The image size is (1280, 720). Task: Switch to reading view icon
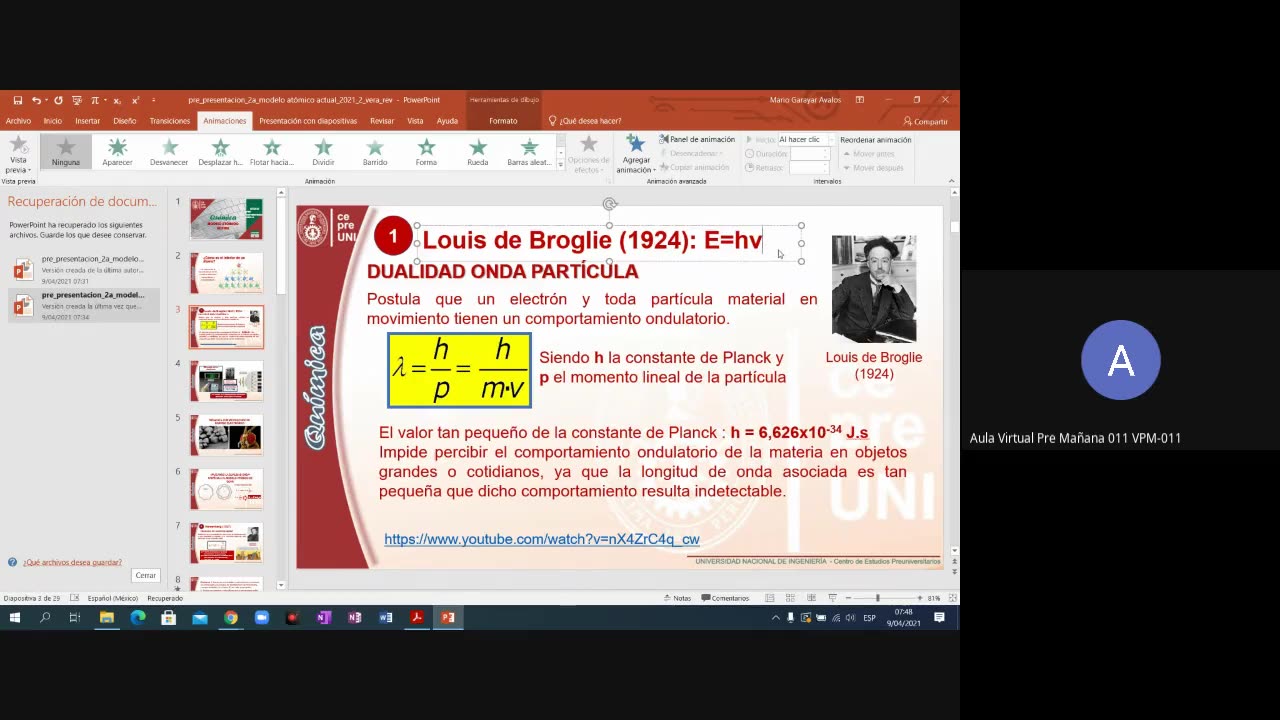(x=811, y=598)
